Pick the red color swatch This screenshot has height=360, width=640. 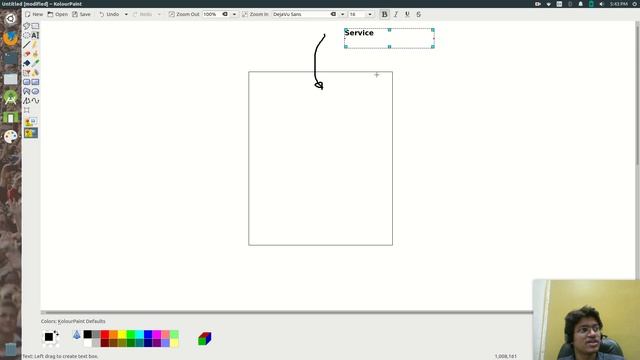click(104, 335)
